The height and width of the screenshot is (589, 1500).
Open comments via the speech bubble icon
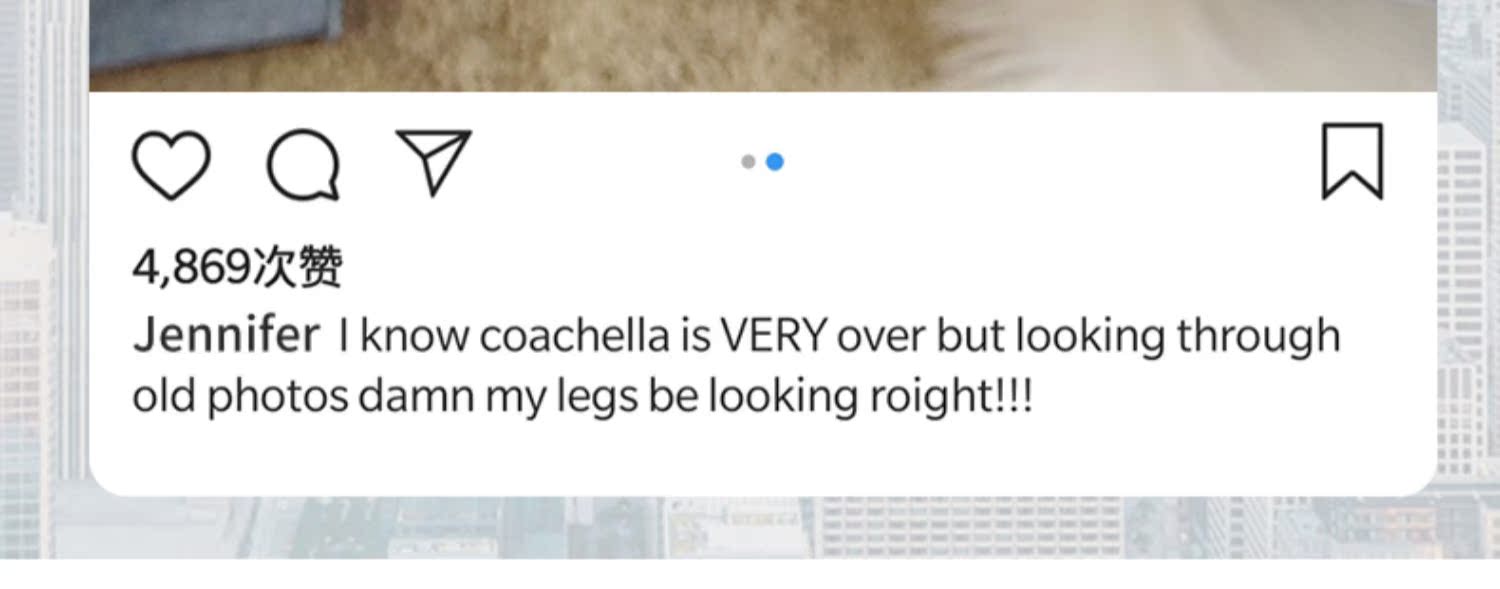[303, 164]
